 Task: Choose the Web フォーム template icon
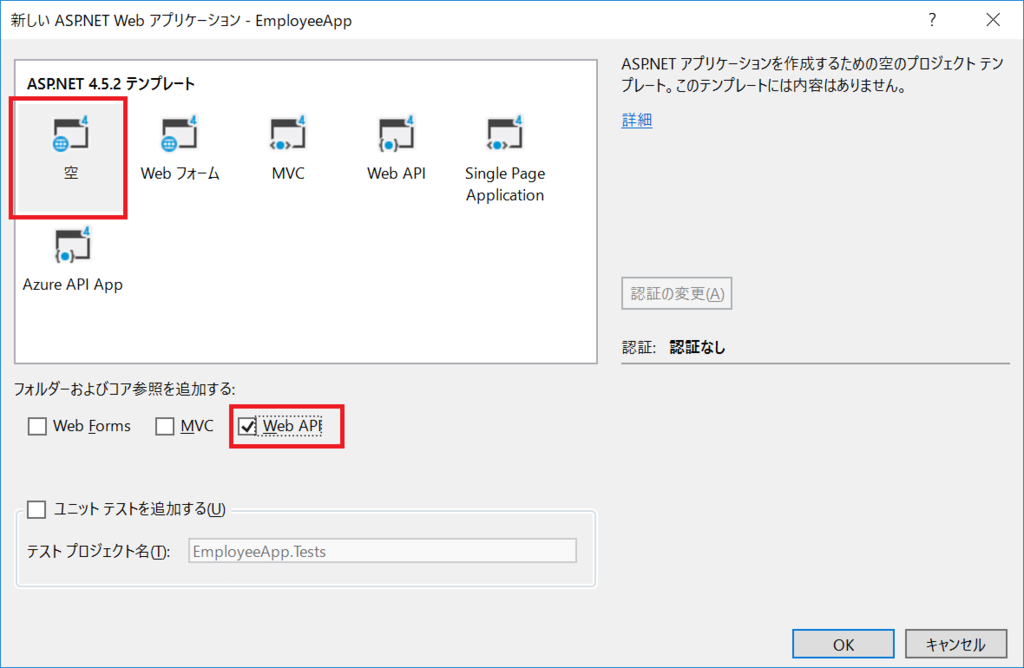179,135
